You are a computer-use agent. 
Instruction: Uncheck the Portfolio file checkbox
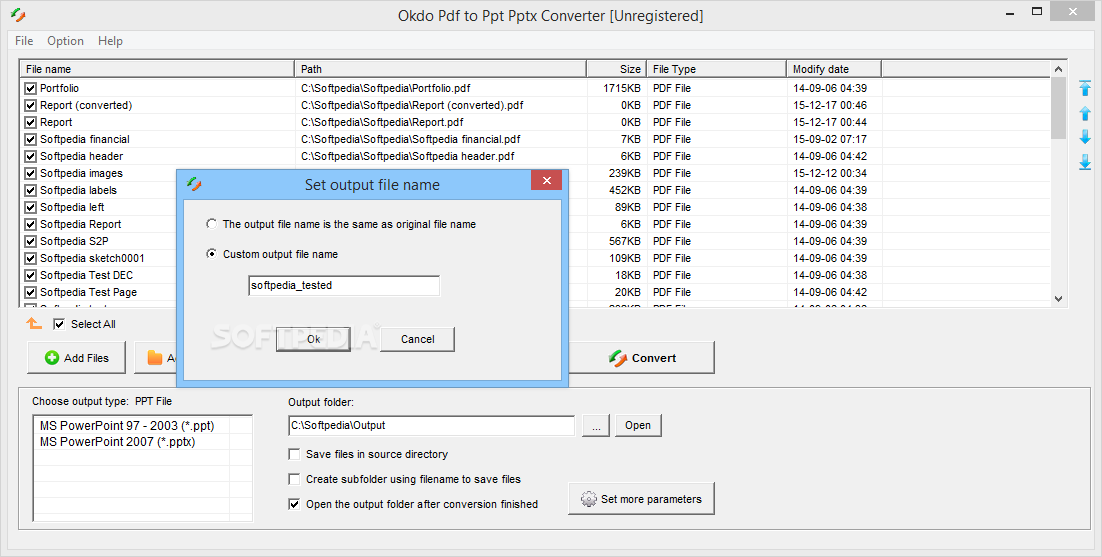coord(30,89)
